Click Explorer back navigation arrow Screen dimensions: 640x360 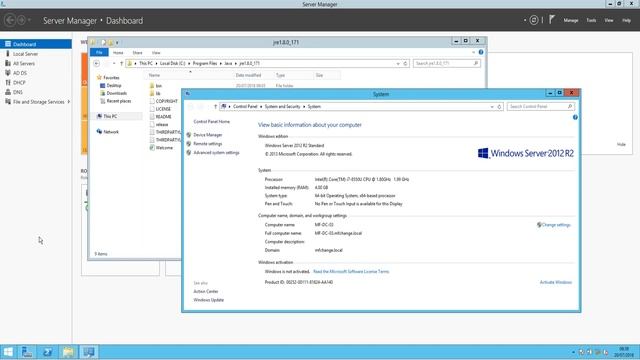[x=97, y=63]
